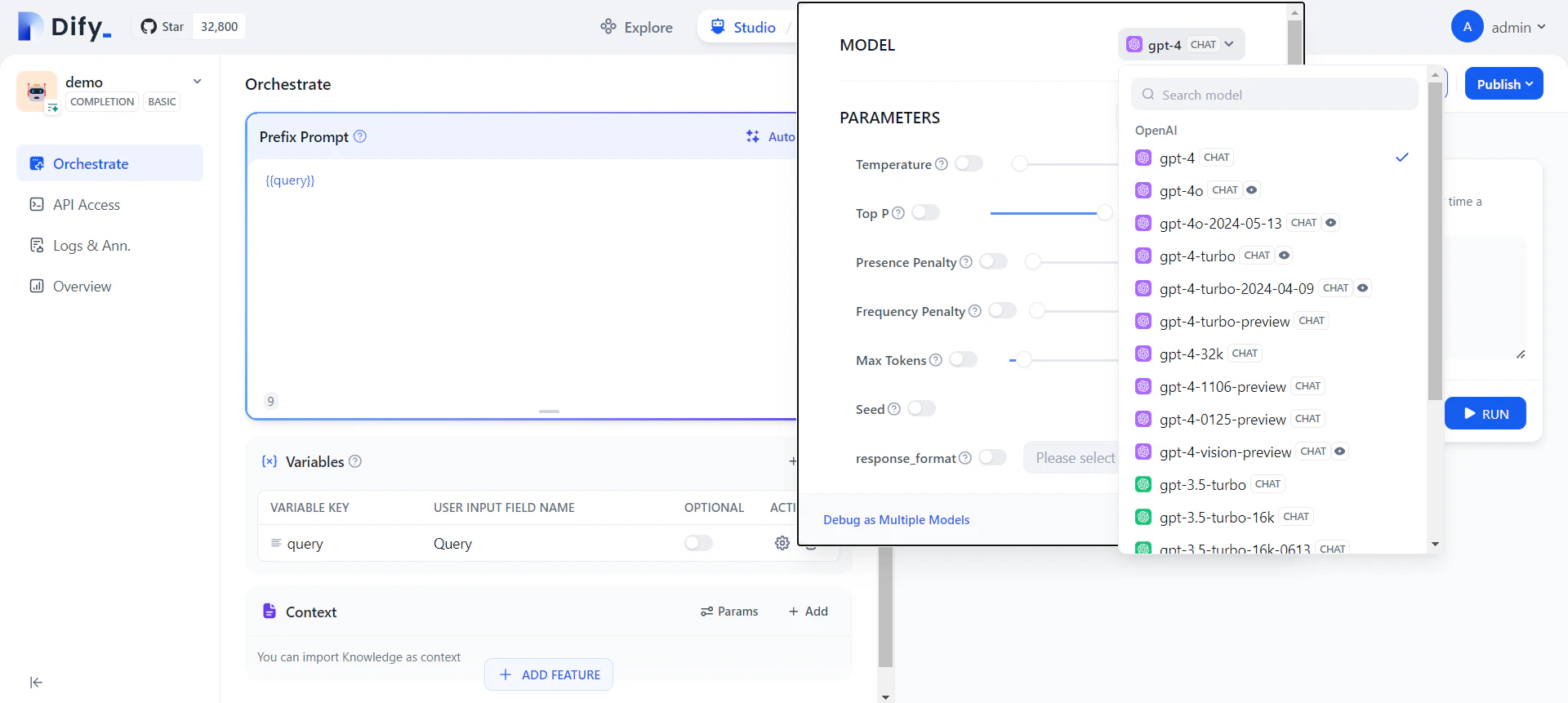
Task: Choose gpt-3.5-turbo from model list
Action: click(1273, 484)
